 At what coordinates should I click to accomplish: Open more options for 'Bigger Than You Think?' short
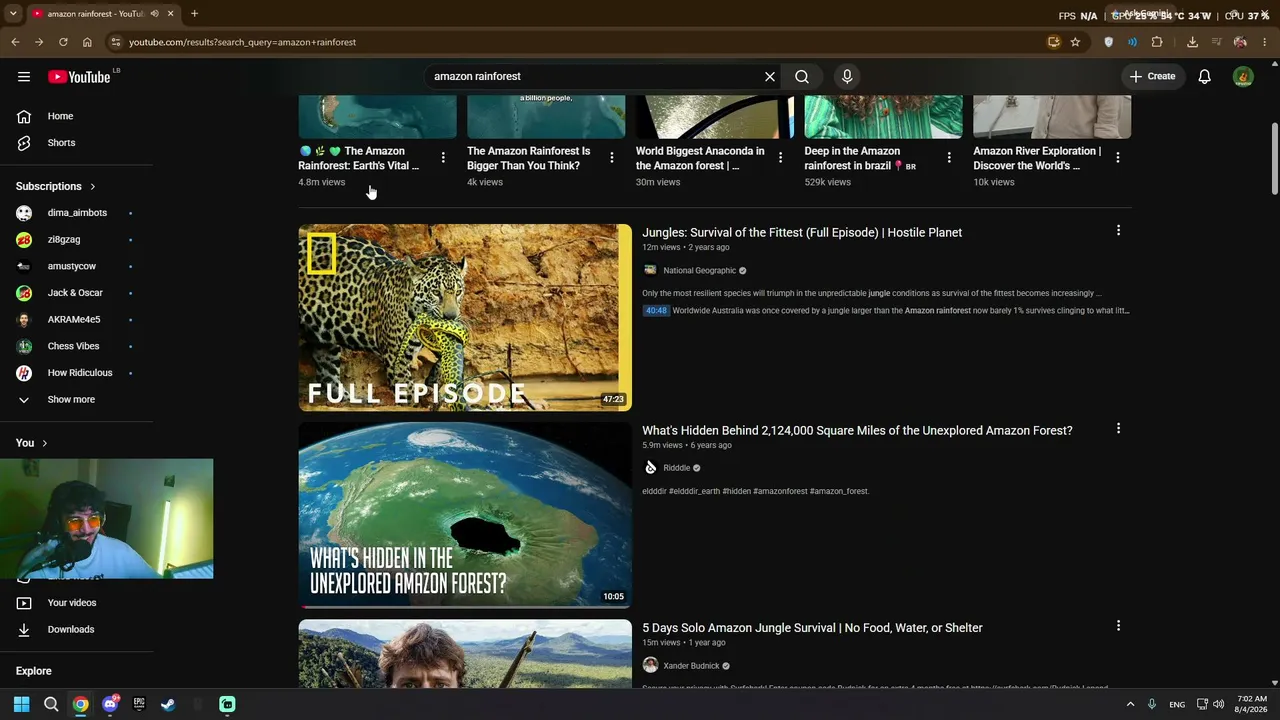612,158
